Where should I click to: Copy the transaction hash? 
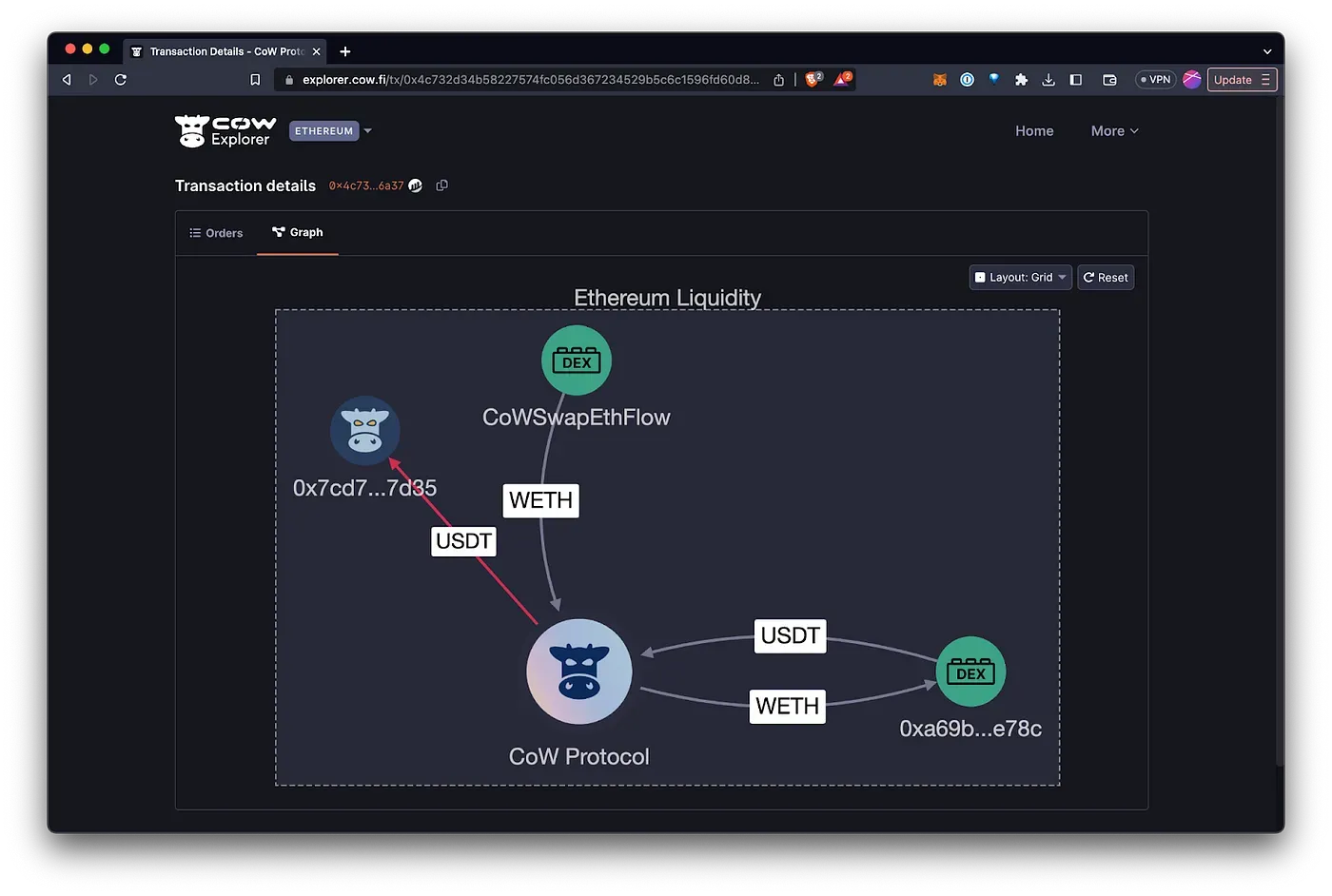click(441, 185)
